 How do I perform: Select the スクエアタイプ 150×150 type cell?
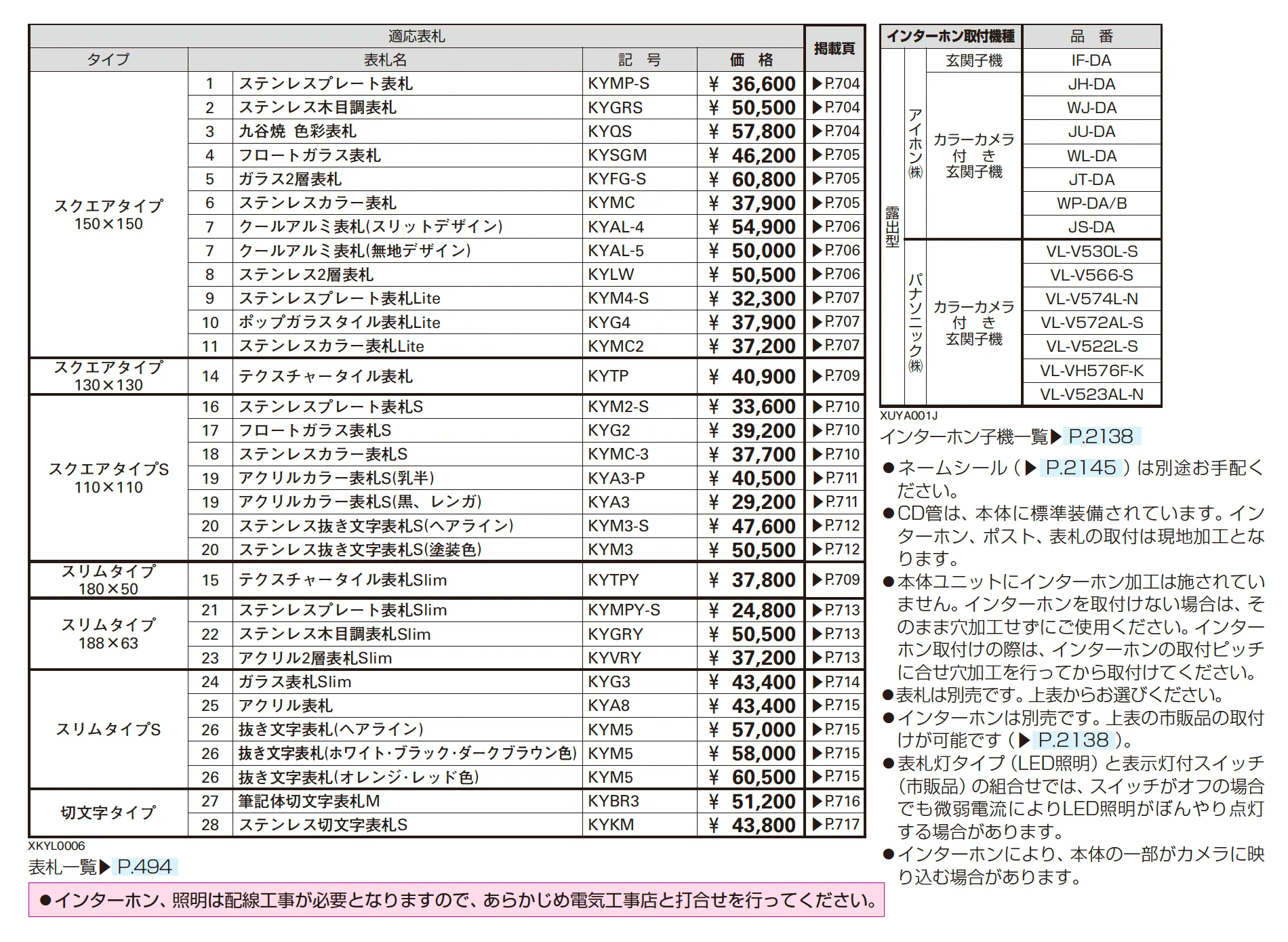108,215
